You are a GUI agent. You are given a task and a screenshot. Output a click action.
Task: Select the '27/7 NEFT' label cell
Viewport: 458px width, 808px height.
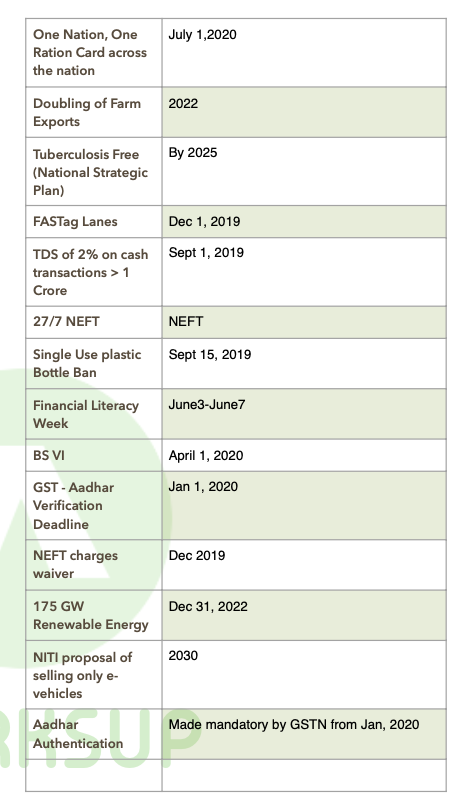pos(94,322)
